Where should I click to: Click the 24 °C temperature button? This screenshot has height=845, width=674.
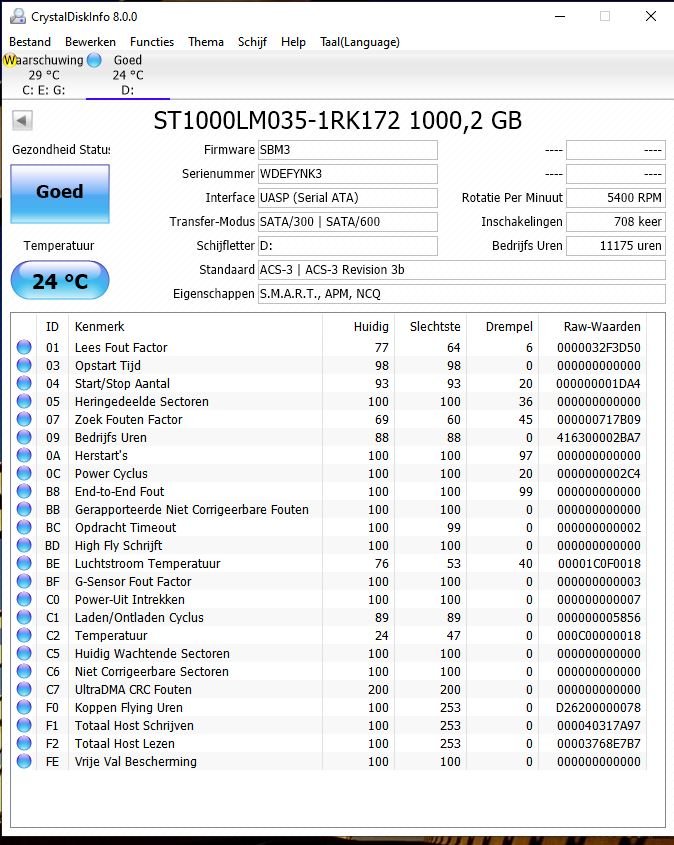(x=60, y=280)
